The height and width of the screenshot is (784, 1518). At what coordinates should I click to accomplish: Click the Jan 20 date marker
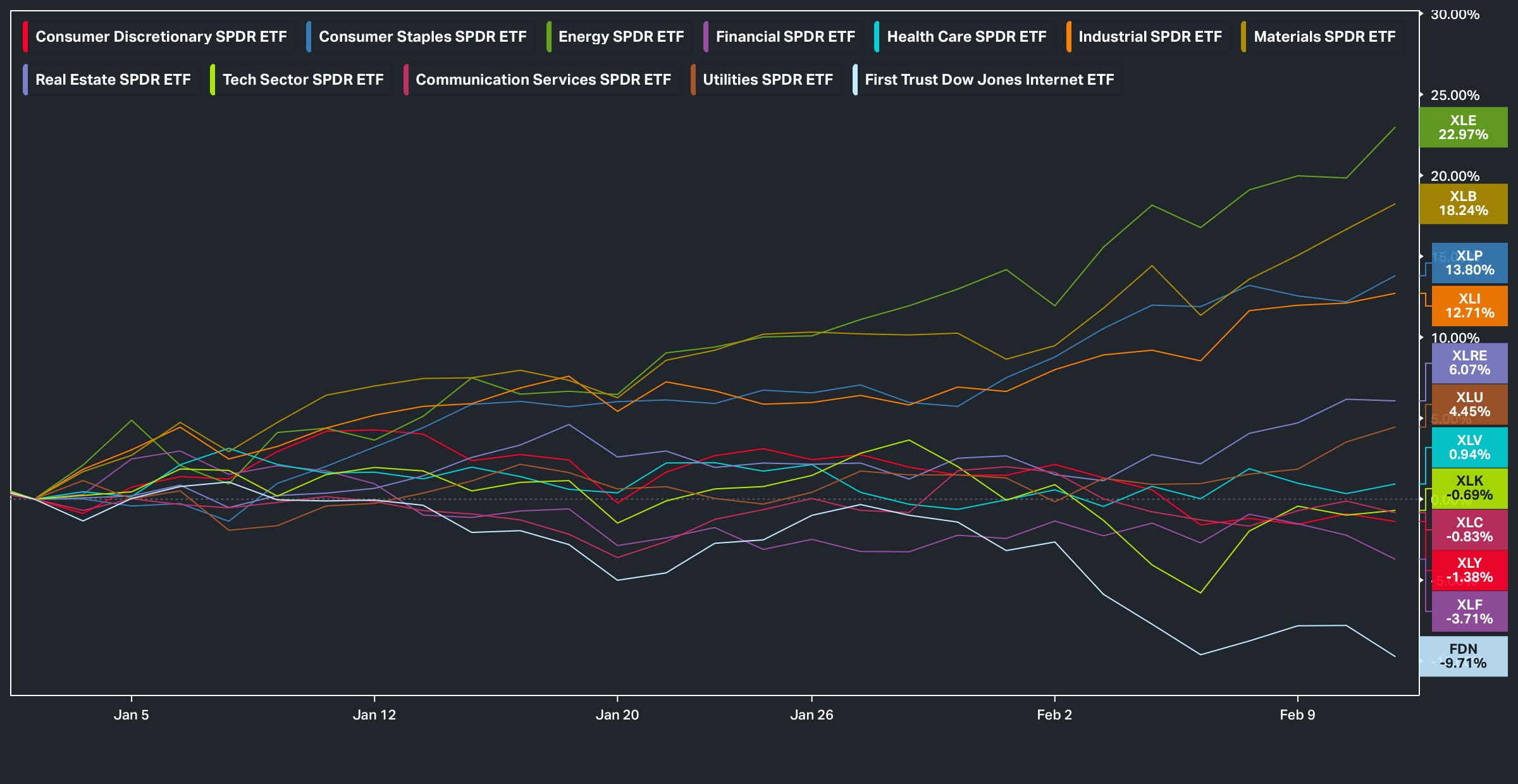[x=617, y=714]
